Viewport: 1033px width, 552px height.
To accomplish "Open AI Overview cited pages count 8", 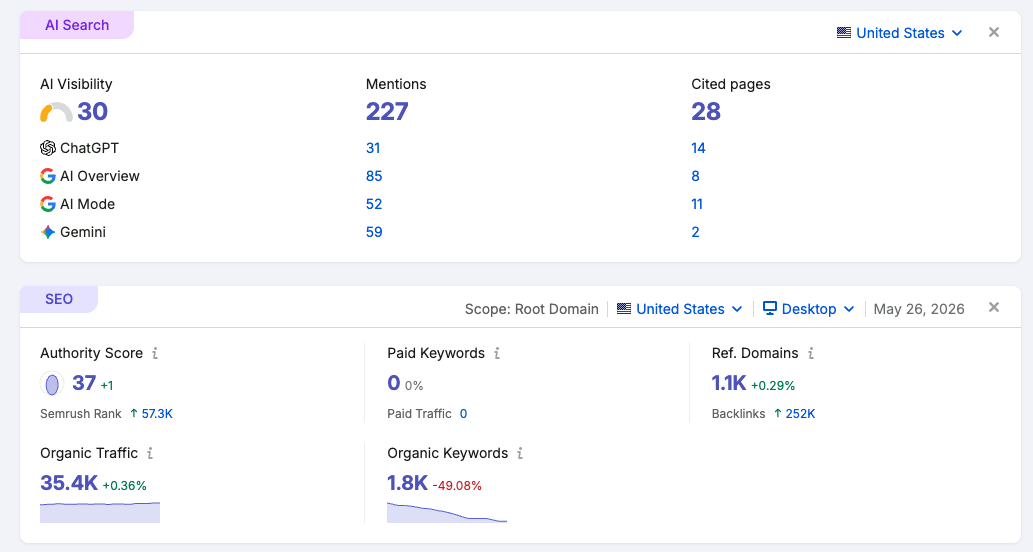I will [696, 176].
